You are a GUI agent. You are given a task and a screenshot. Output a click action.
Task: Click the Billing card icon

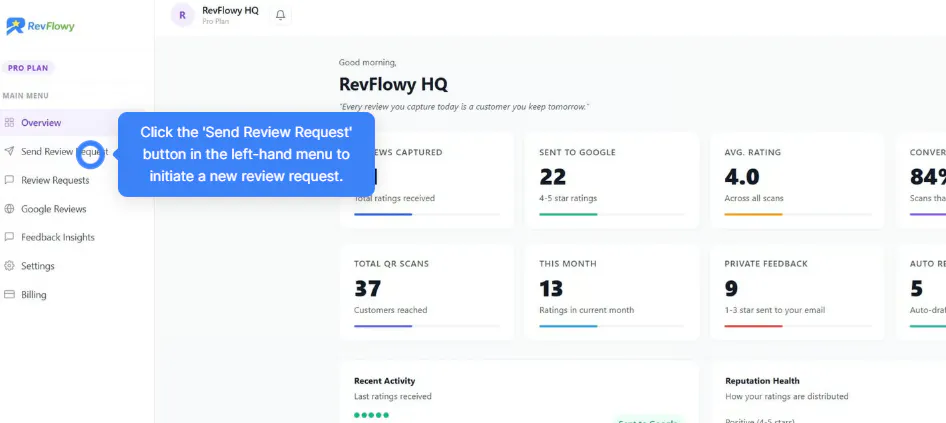pyautogui.click(x=9, y=294)
